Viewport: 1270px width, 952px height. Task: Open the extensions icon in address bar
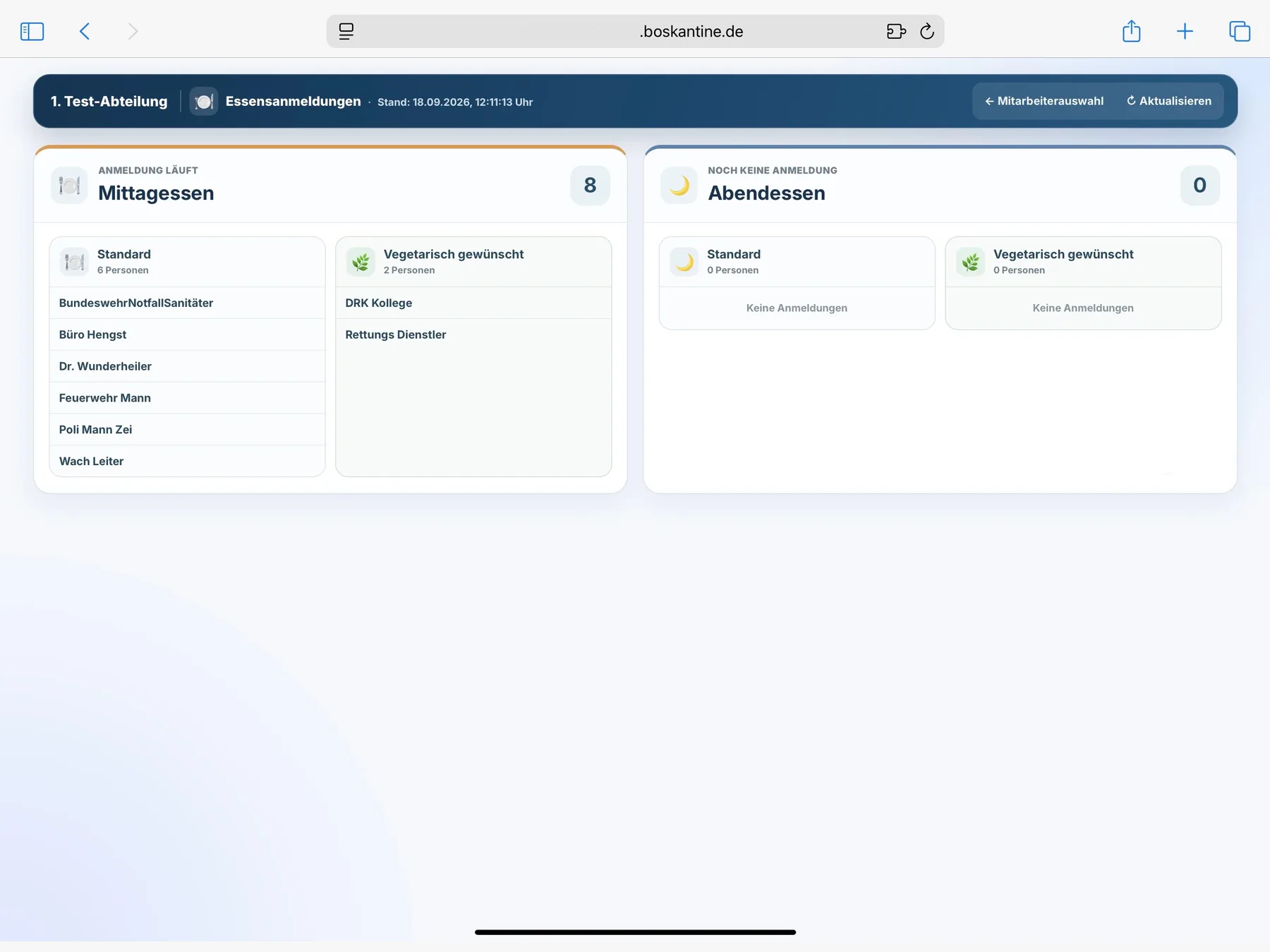896,31
